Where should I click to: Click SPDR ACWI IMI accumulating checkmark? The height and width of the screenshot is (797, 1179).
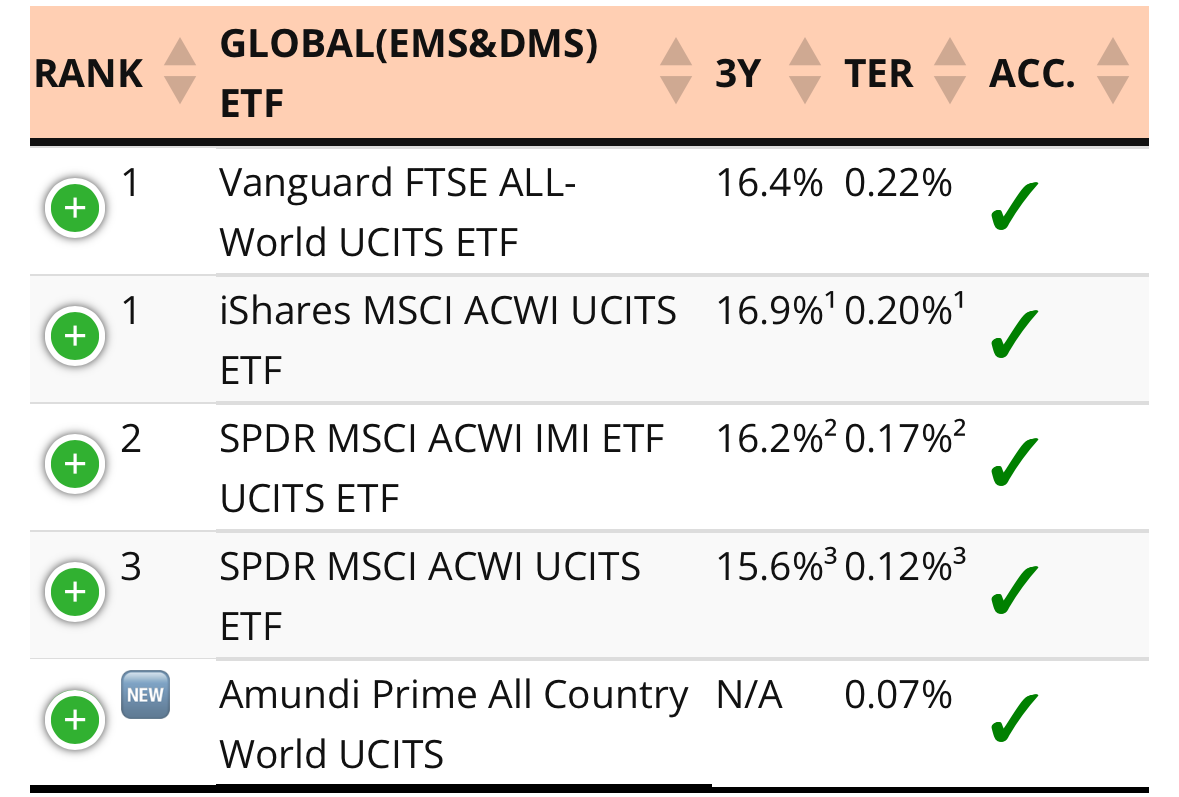click(x=1015, y=463)
